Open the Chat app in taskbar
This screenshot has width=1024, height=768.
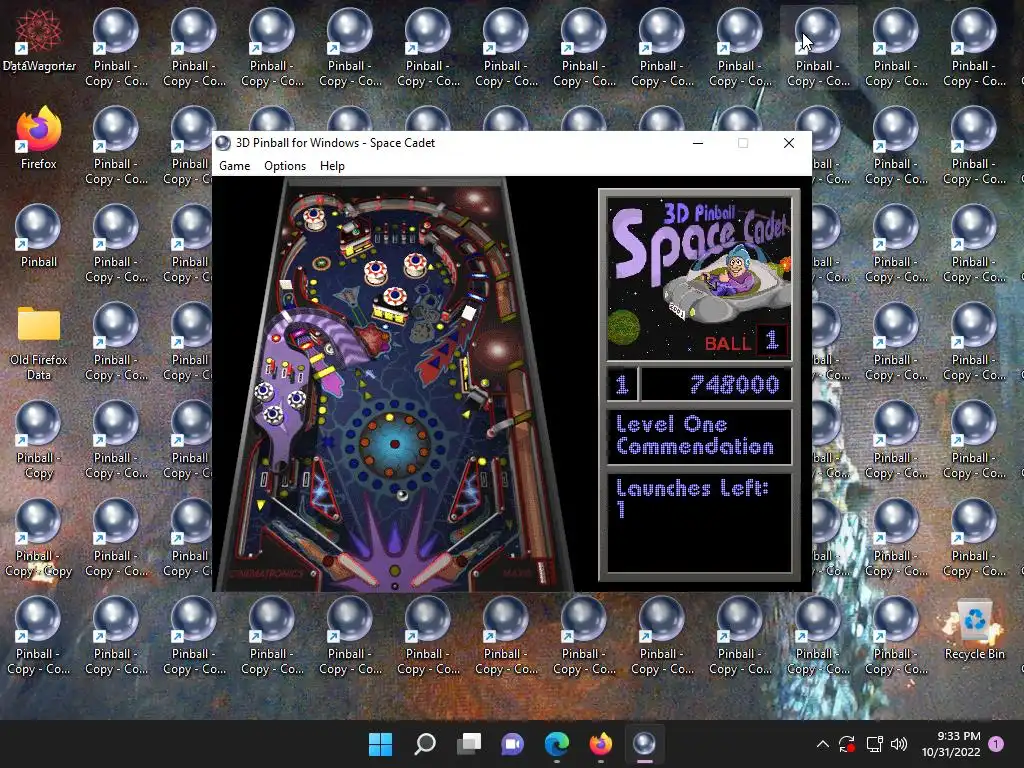(x=513, y=744)
